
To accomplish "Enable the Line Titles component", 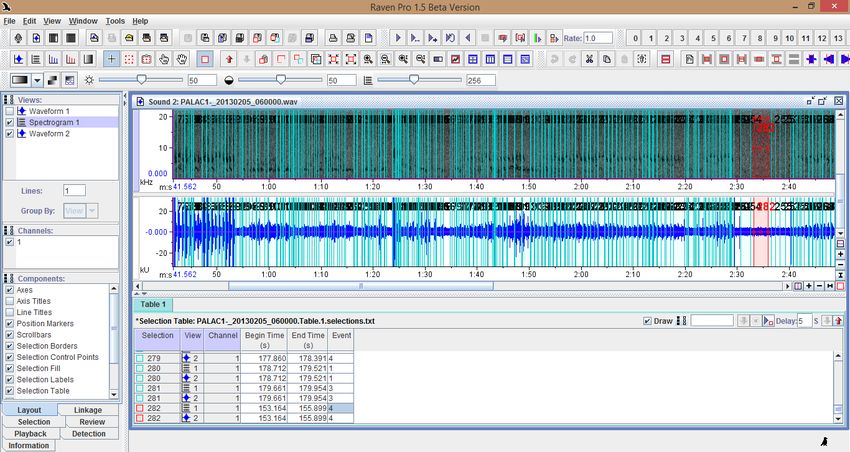I will (9, 313).
